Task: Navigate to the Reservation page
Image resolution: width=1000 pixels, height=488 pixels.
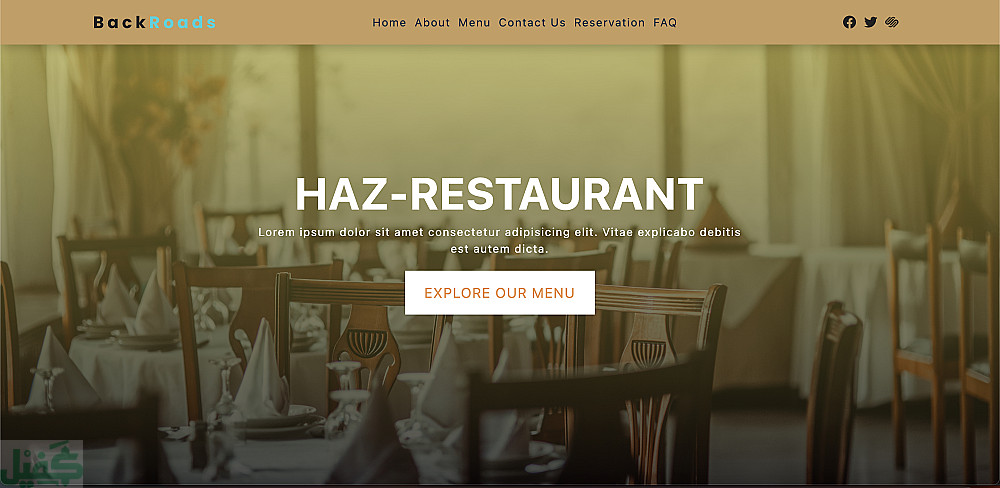Action: click(609, 22)
